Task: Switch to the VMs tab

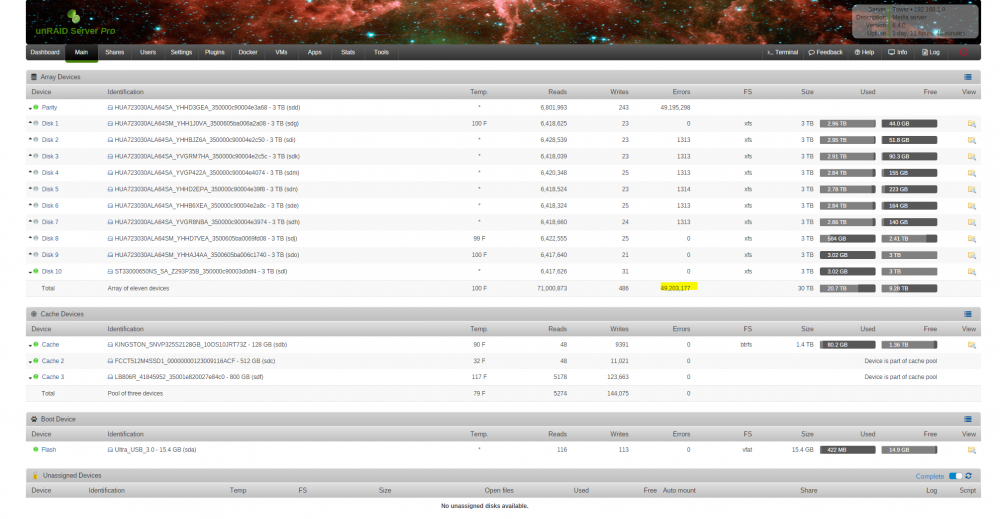Action: coord(281,52)
